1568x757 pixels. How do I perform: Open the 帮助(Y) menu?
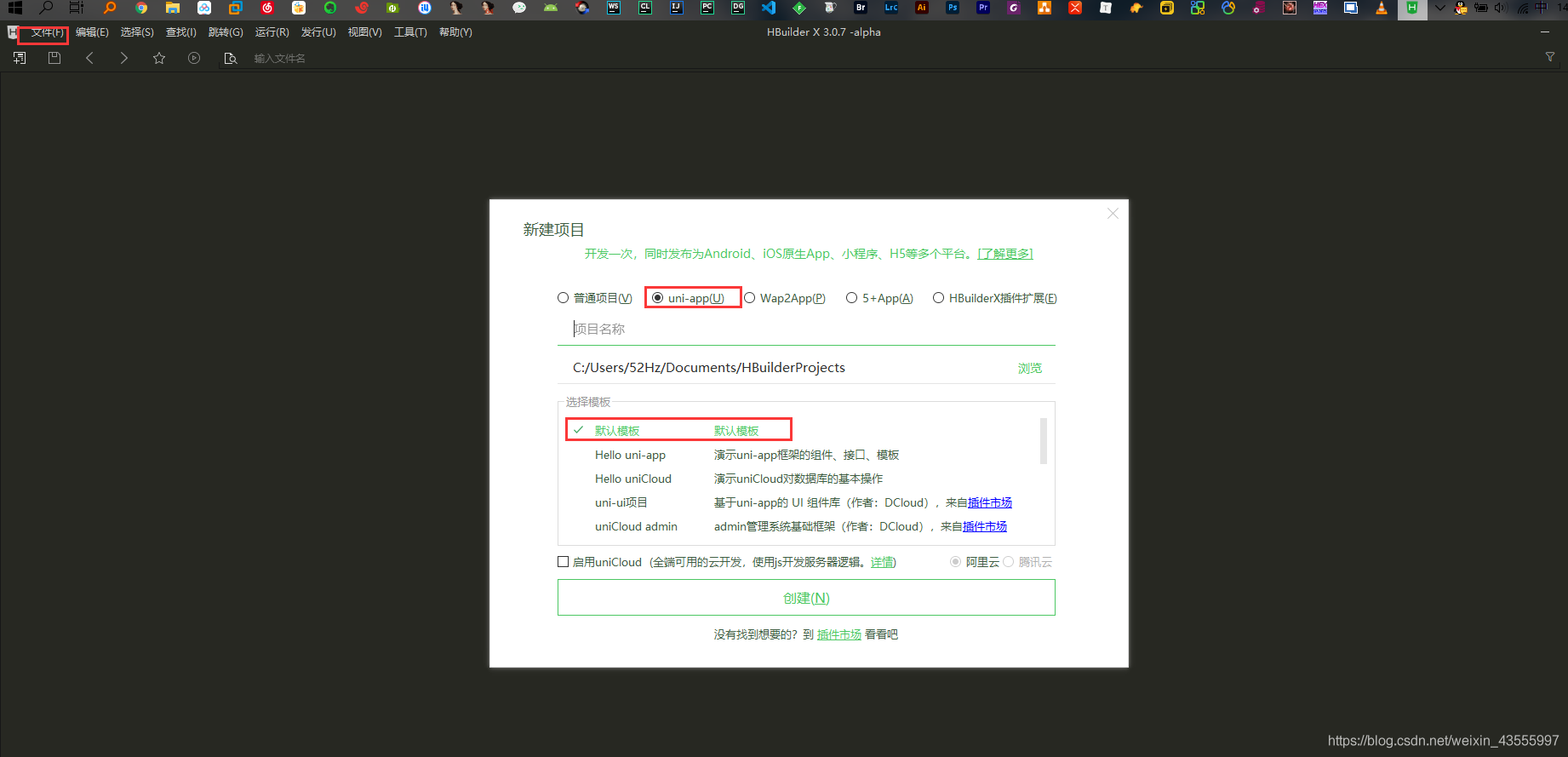pyautogui.click(x=455, y=32)
